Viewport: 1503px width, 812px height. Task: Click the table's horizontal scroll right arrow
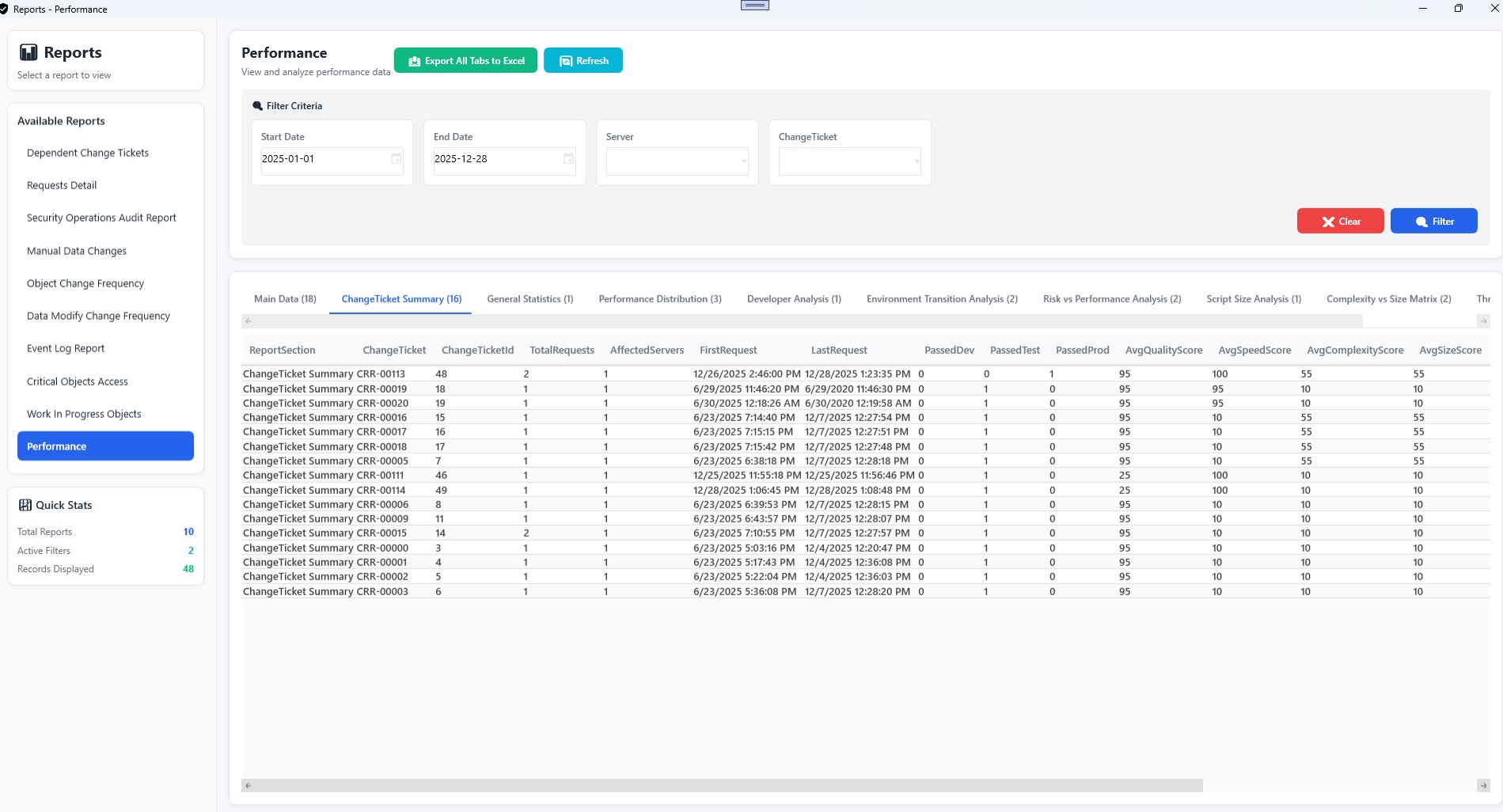pyautogui.click(x=1482, y=786)
